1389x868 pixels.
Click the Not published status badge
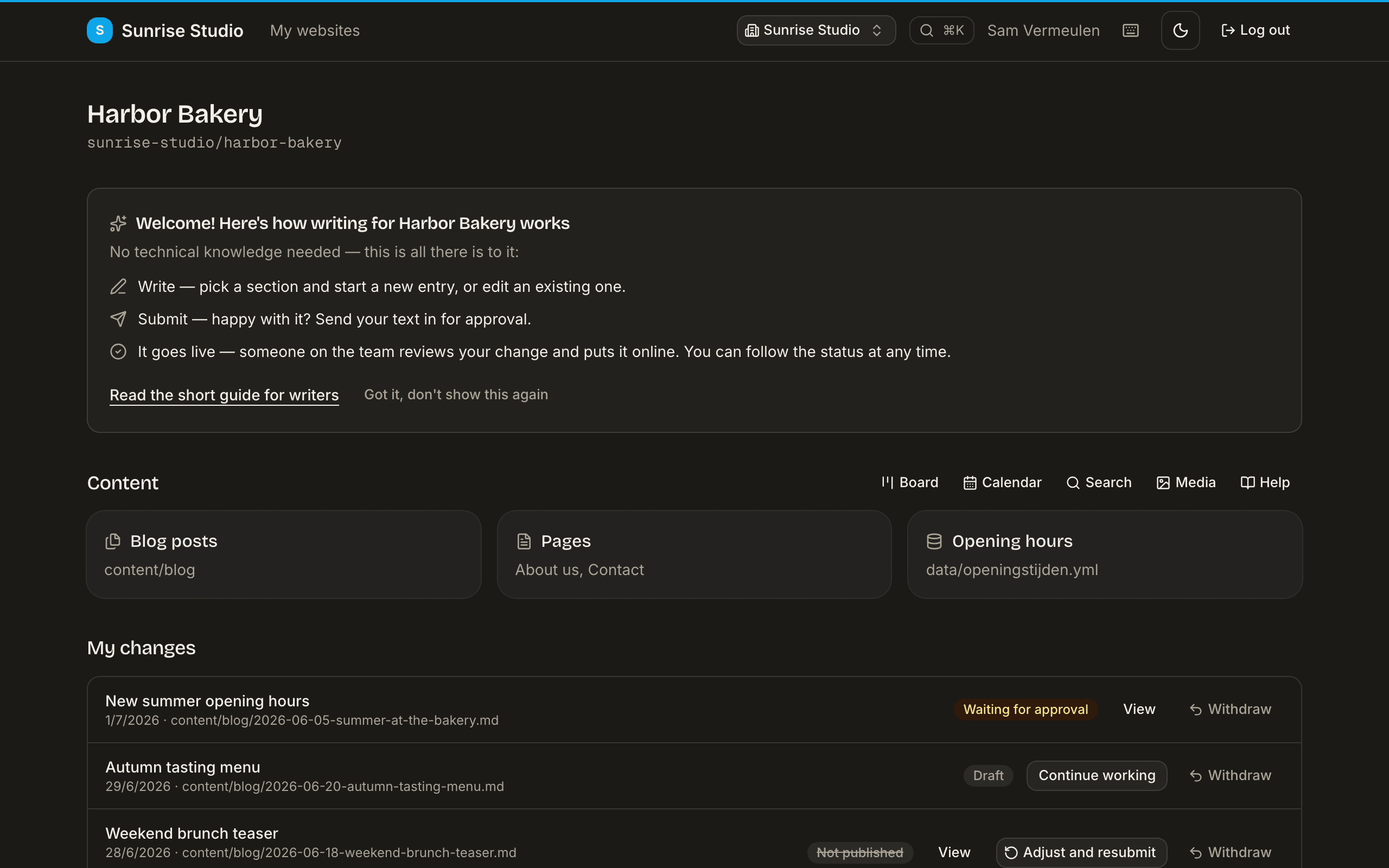pyautogui.click(x=859, y=852)
